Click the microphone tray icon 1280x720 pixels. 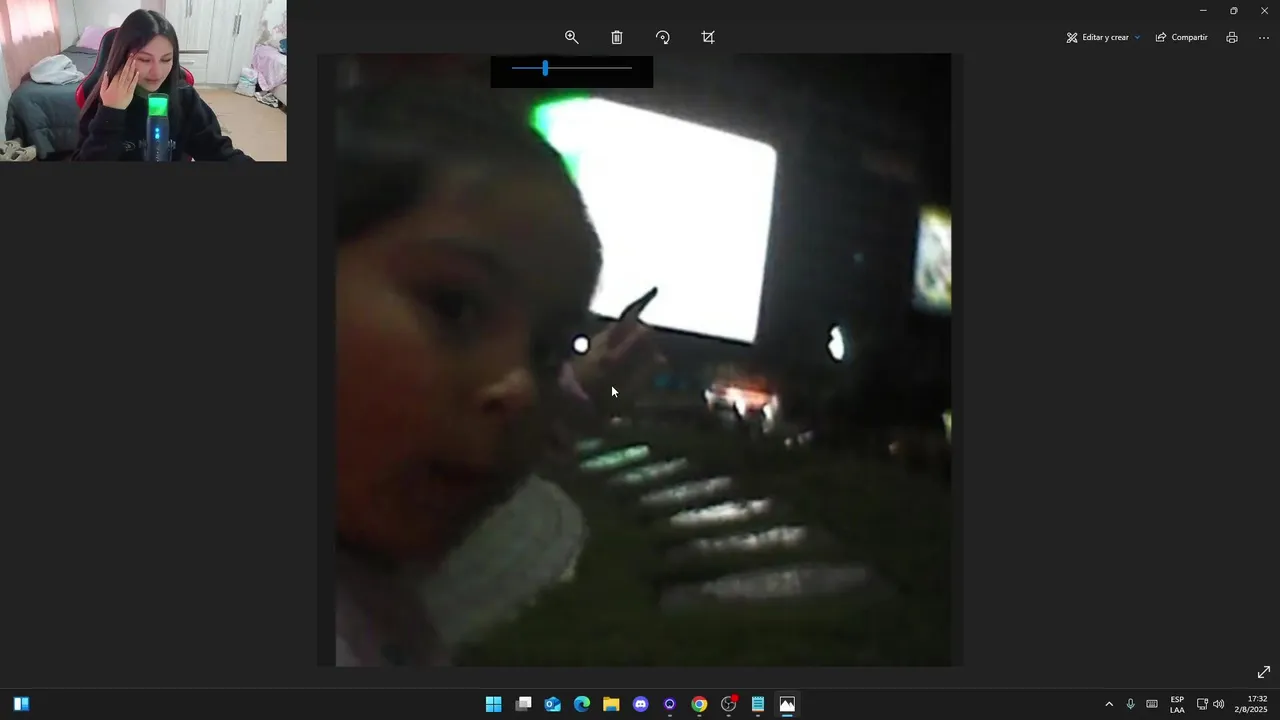(x=1130, y=704)
